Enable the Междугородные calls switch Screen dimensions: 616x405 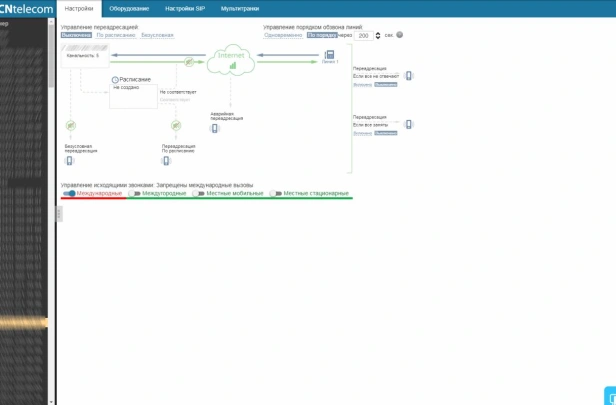point(134,193)
